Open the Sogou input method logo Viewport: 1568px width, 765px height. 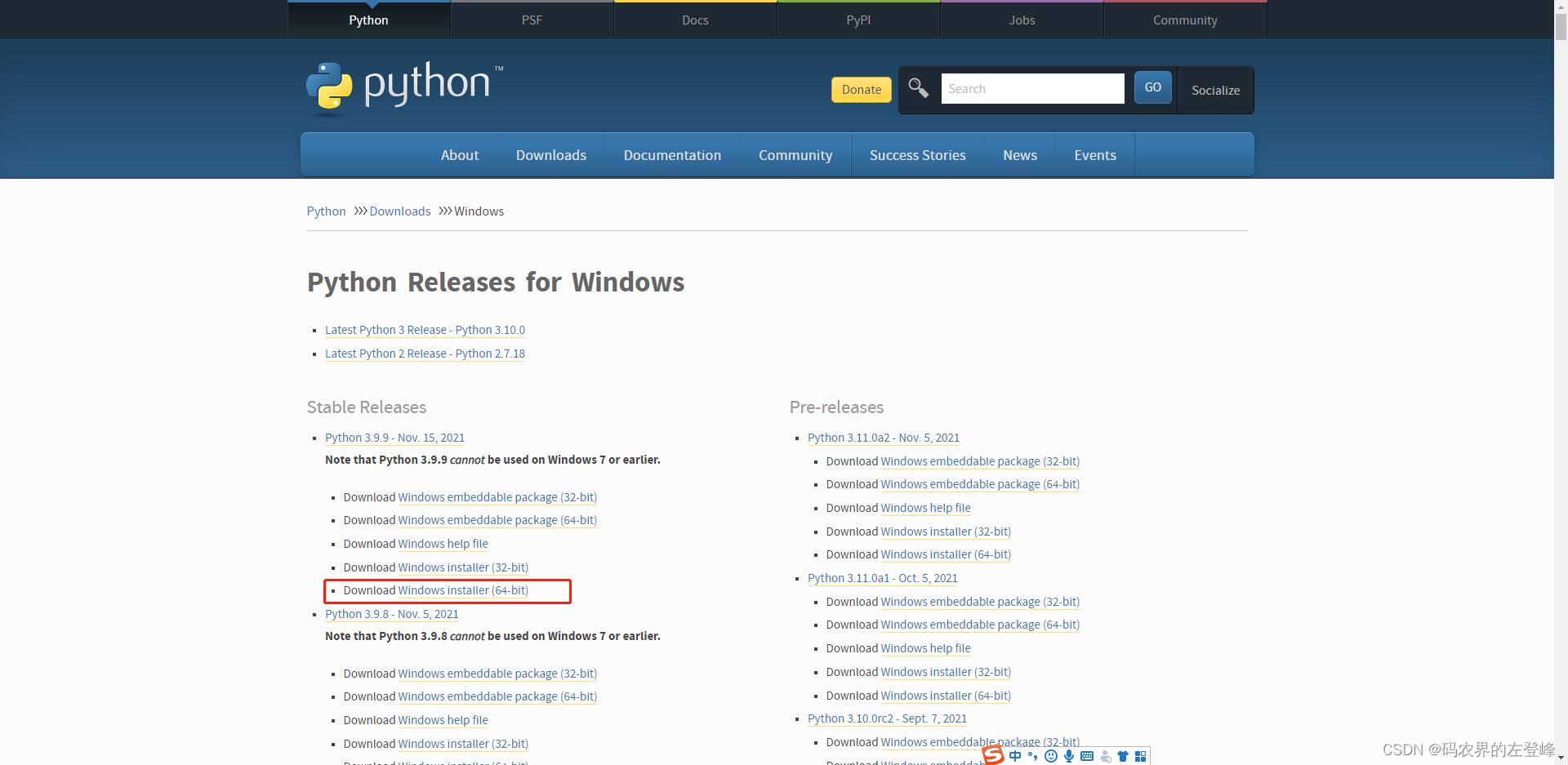pyautogui.click(x=993, y=755)
